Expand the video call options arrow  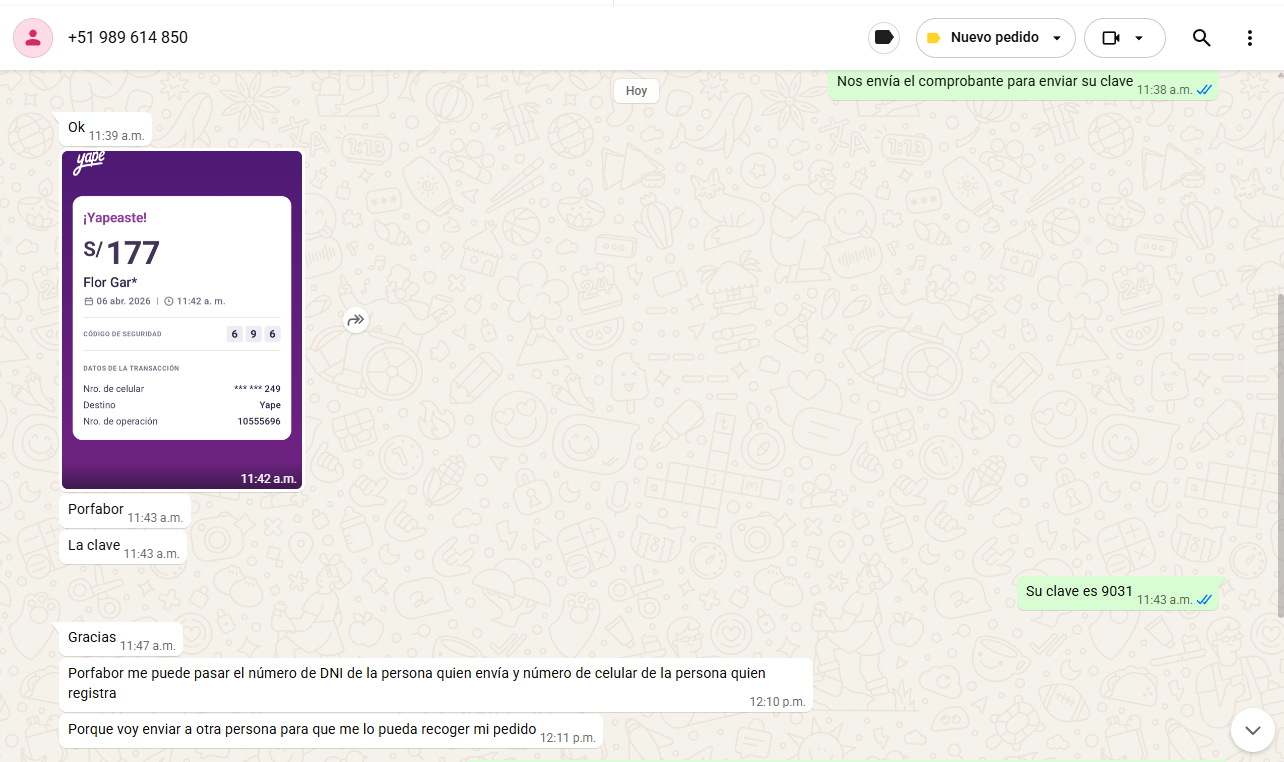(x=1138, y=38)
